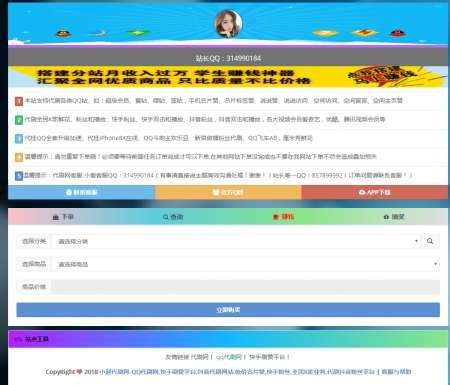Click notice row with blue badge 3
Viewport: 450px width, 385px height.
(x=228, y=138)
